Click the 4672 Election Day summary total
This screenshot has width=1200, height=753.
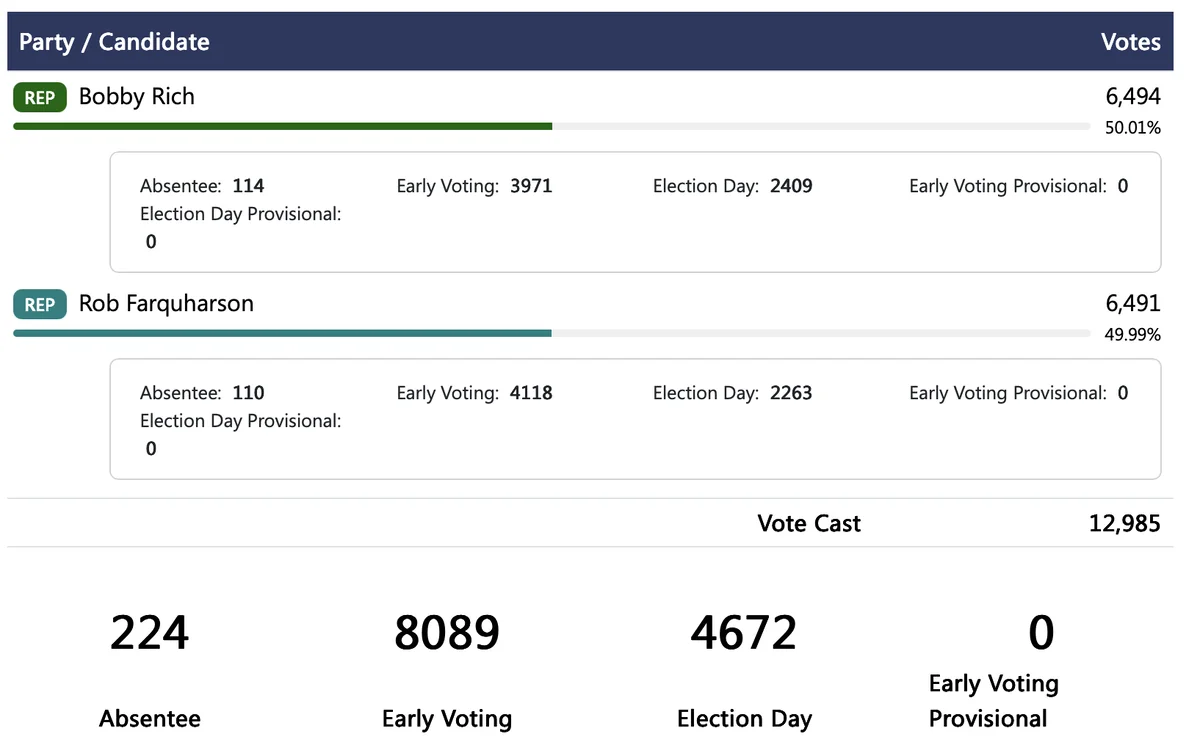743,633
